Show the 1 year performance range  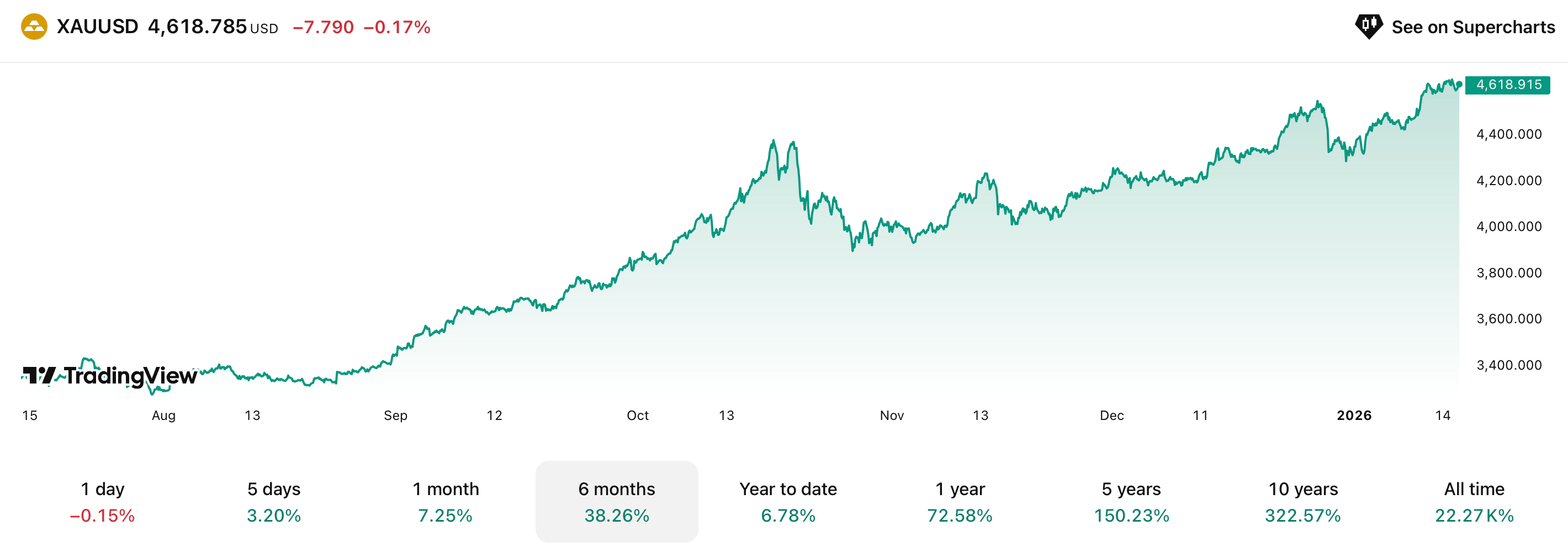click(960, 502)
